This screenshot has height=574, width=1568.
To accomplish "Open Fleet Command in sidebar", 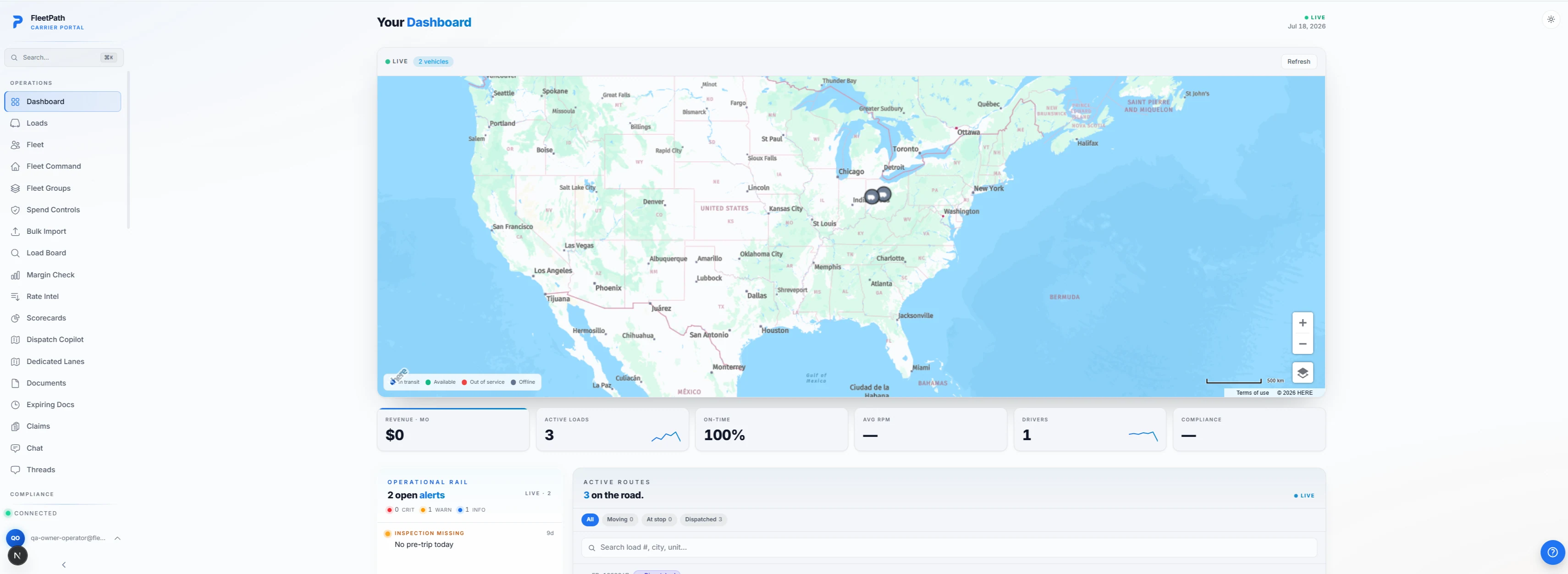I will (x=63, y=166).
